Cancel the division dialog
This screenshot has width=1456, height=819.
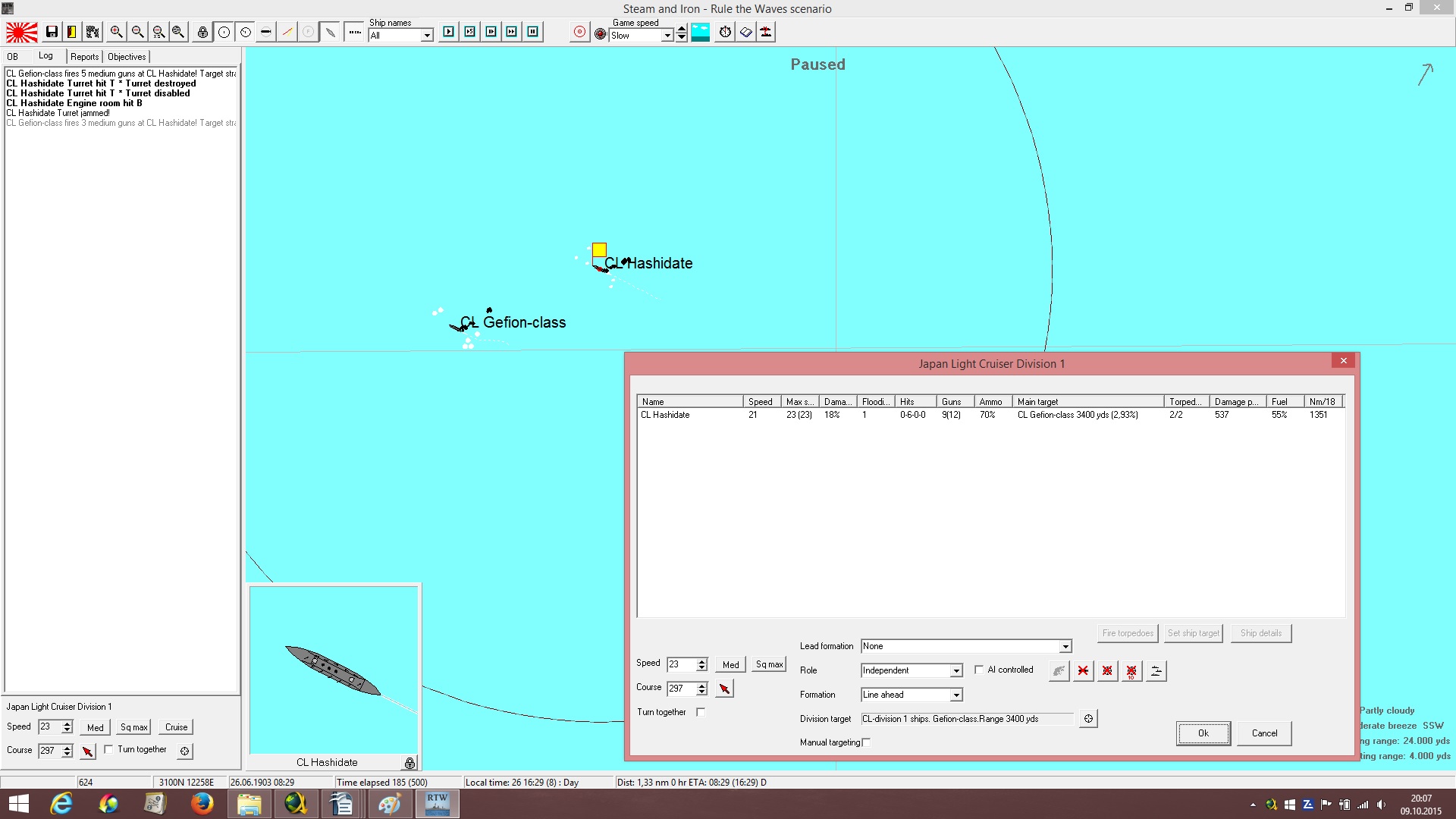[1264, 733]
